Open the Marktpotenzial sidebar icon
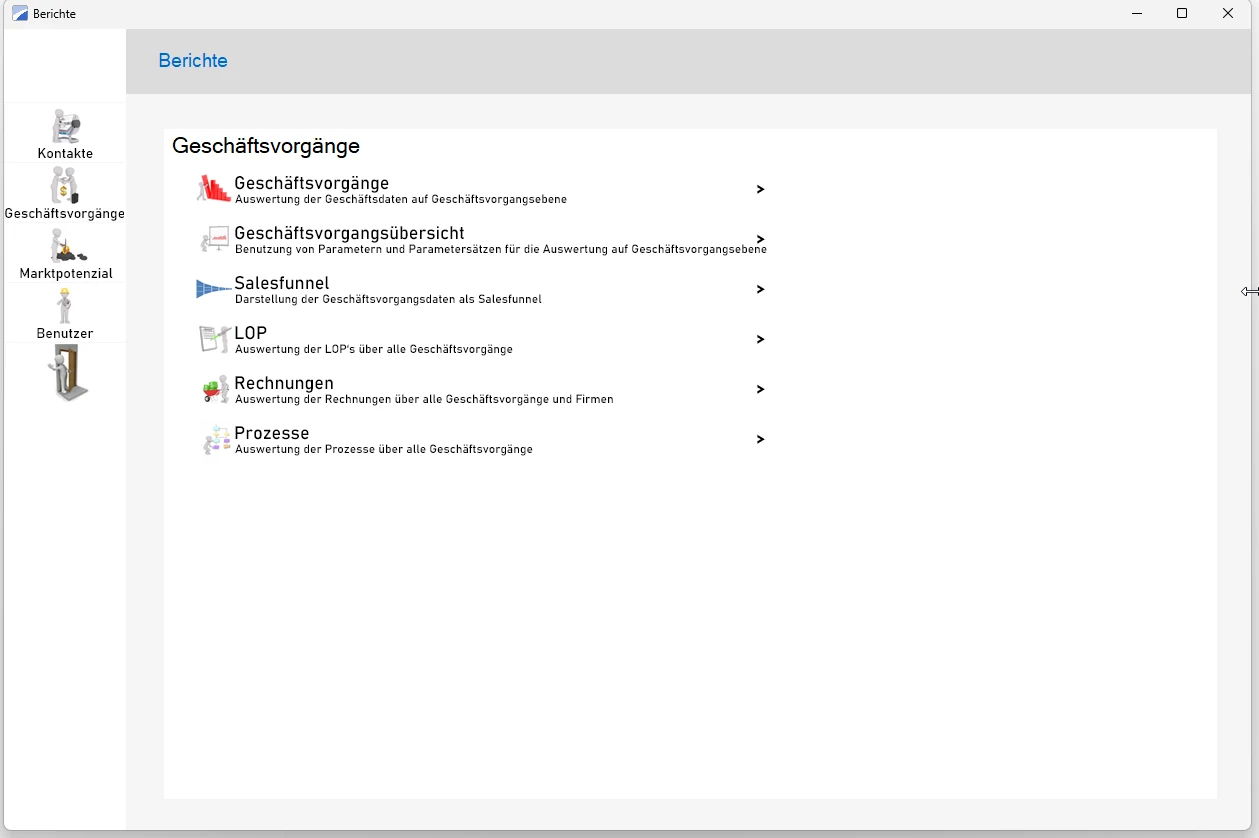Screen dimensions: 1259x838 [67, 245]
